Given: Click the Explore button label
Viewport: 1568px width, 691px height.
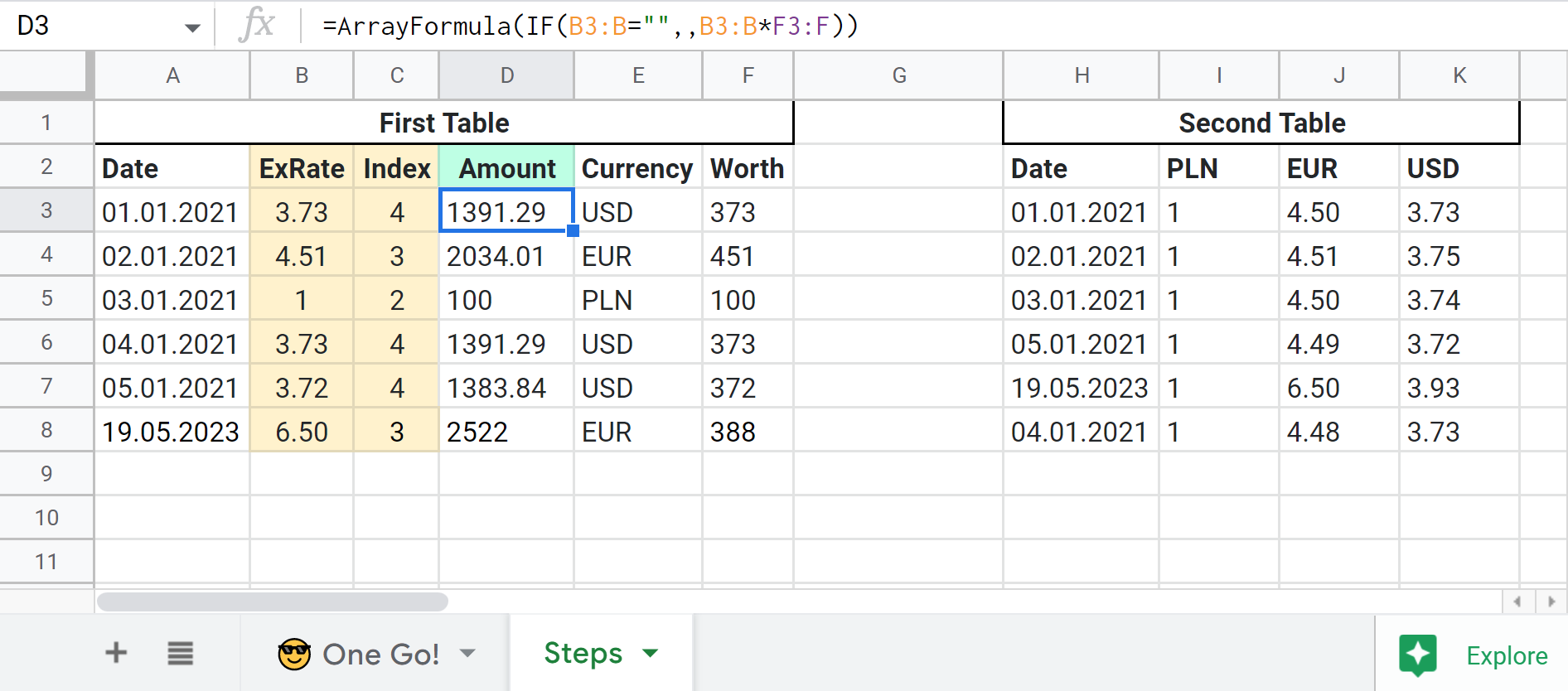Looking at the screenshot, I should pyautogui.click(x=1507, y=655).
